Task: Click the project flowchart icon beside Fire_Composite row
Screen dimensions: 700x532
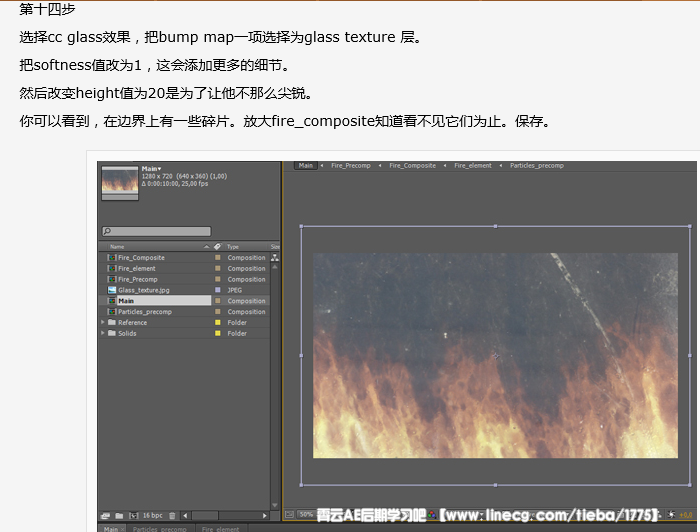Action: click(275, 258)
